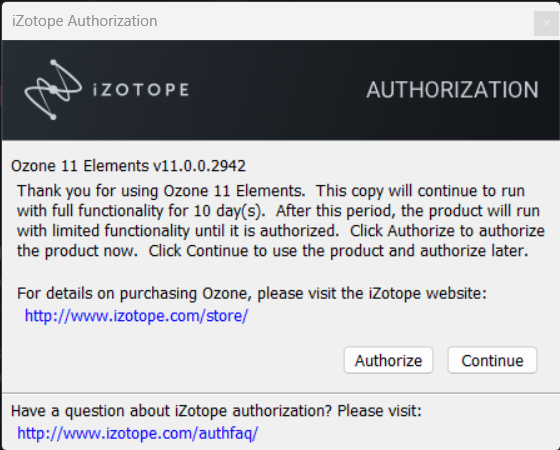Click the 'Have a question about iZotope' text

coord(216,411)
